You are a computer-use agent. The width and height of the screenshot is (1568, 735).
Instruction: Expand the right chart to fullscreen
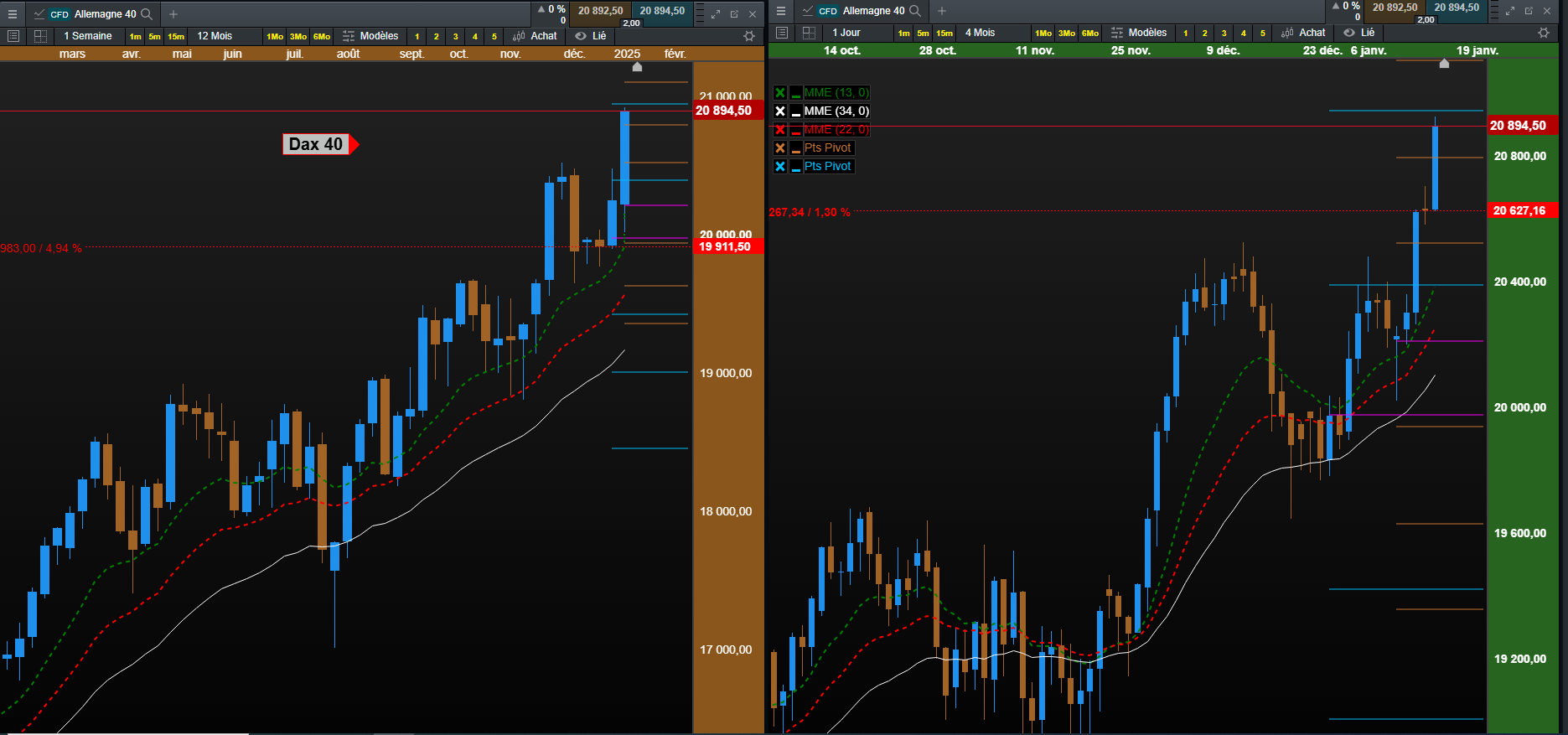point(1510,11)
